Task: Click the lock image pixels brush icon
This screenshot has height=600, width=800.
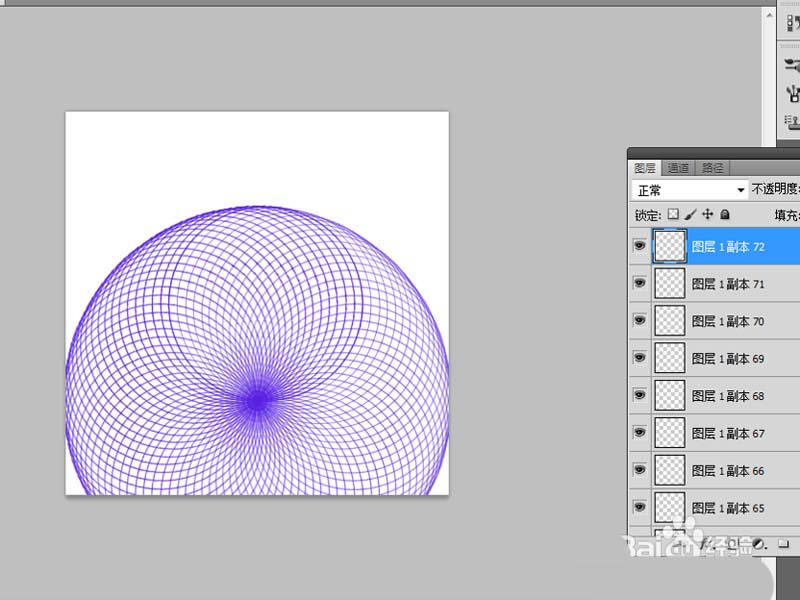Action: pyautogui.click(x=690, y=214)
